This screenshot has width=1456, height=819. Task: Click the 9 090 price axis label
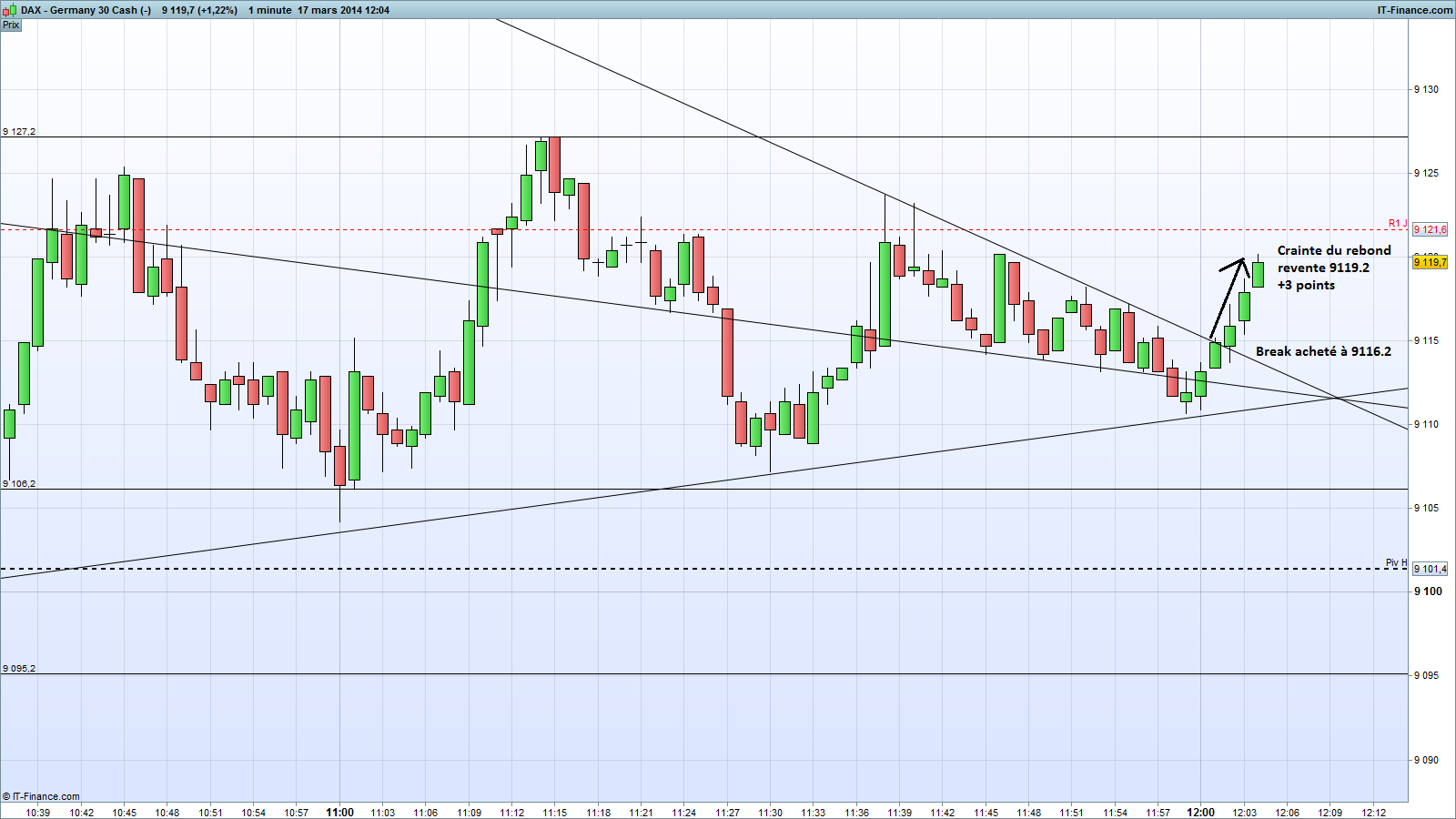click(x=1427, y=760)
